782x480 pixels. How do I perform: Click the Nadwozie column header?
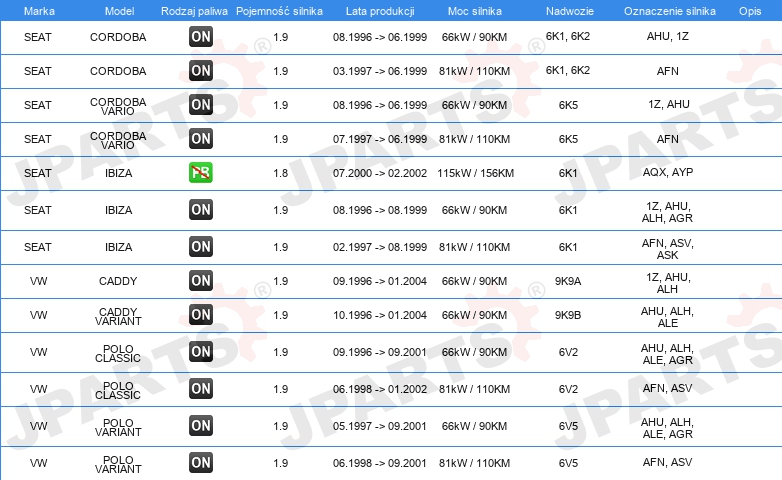pyautogui.click(x=570, y=11)
